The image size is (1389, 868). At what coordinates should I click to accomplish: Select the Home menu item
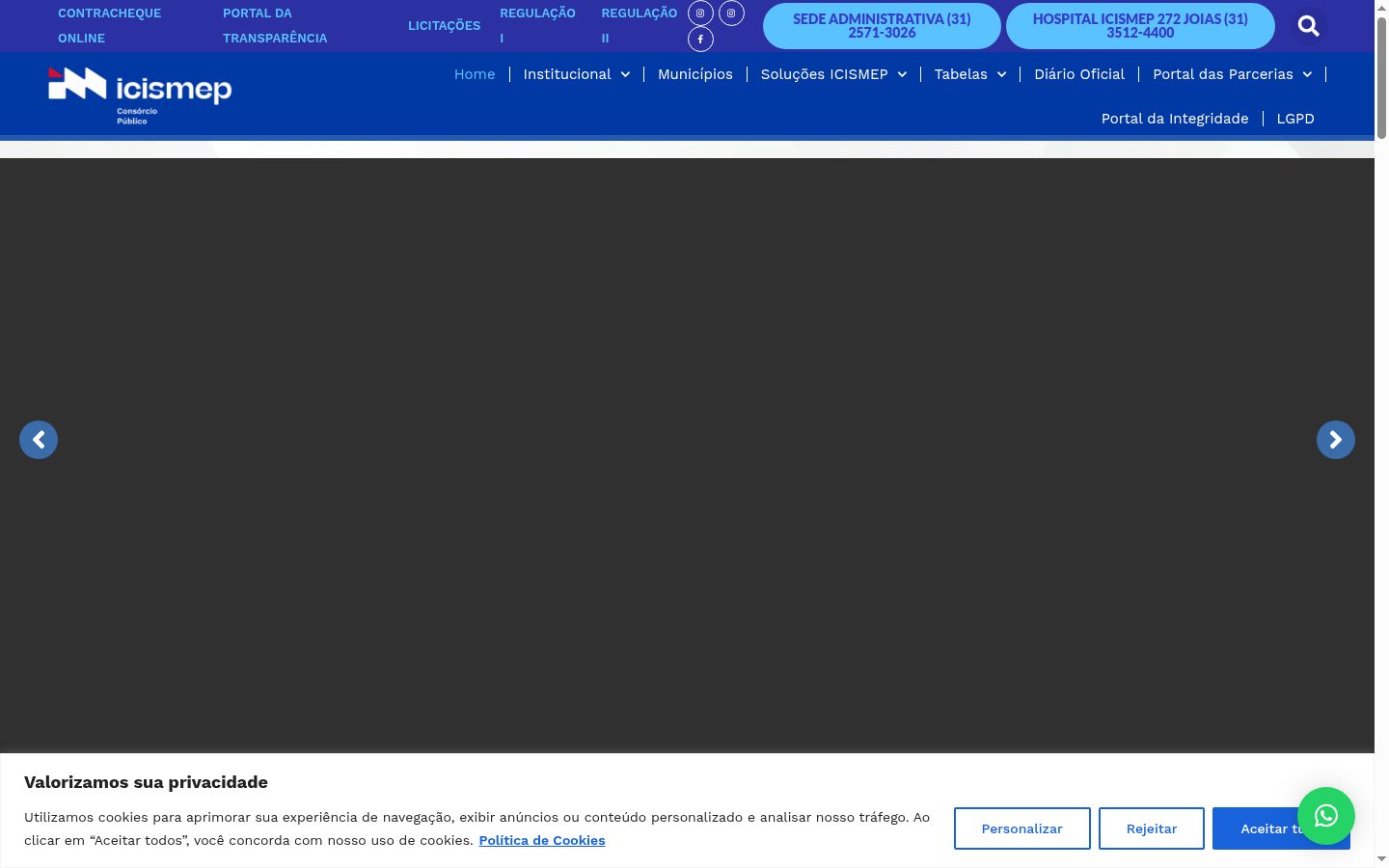coord(475,74)
